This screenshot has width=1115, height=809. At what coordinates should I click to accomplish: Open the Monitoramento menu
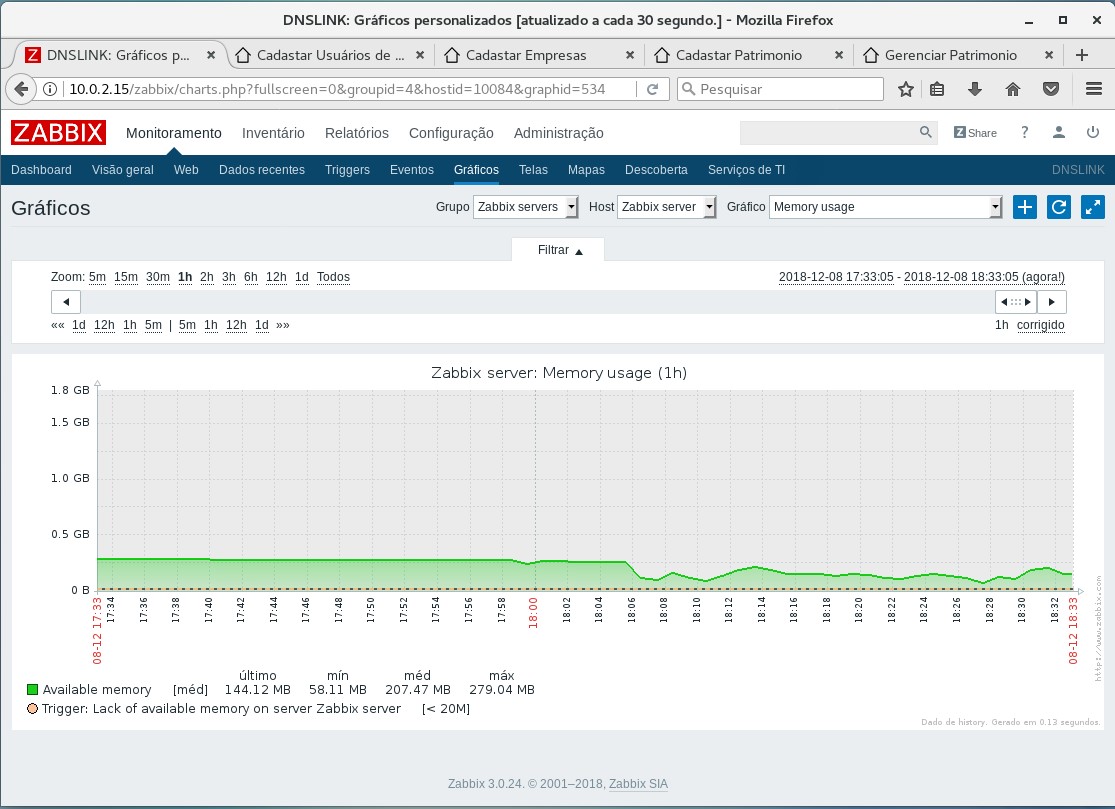174,133
